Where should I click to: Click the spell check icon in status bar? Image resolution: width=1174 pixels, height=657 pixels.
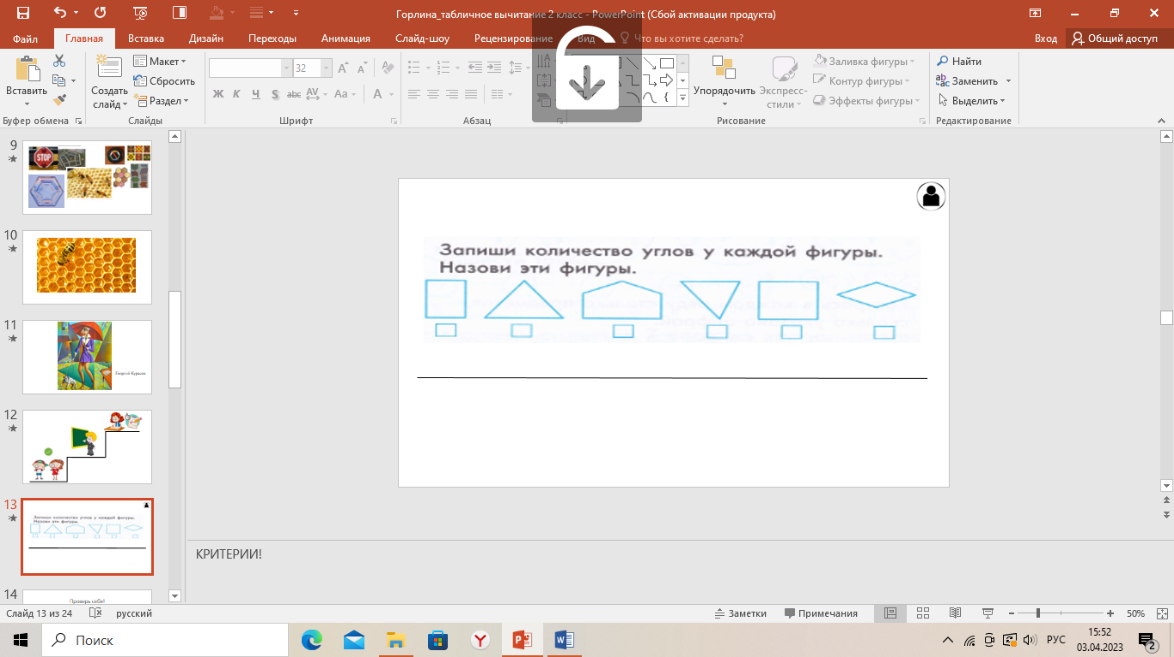click(95, 613)
